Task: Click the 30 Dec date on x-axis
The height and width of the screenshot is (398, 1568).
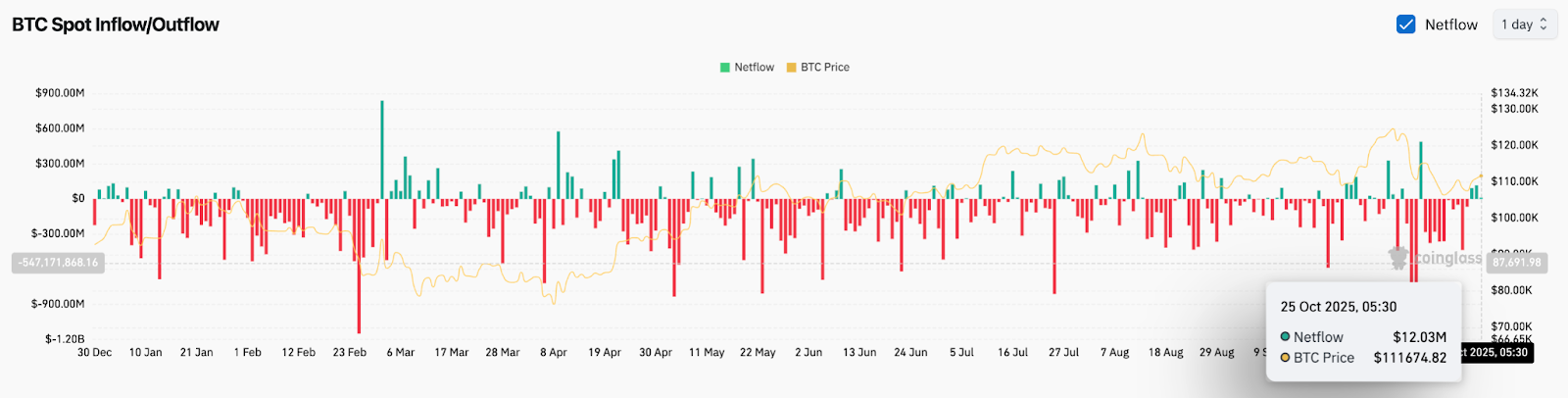Action: click(x=94, y=352)
